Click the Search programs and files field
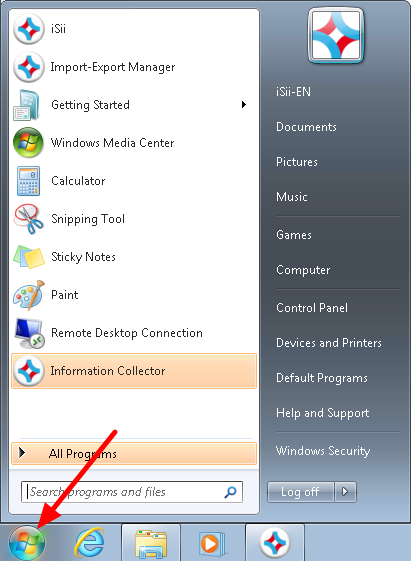 click(x=132, y=492)
